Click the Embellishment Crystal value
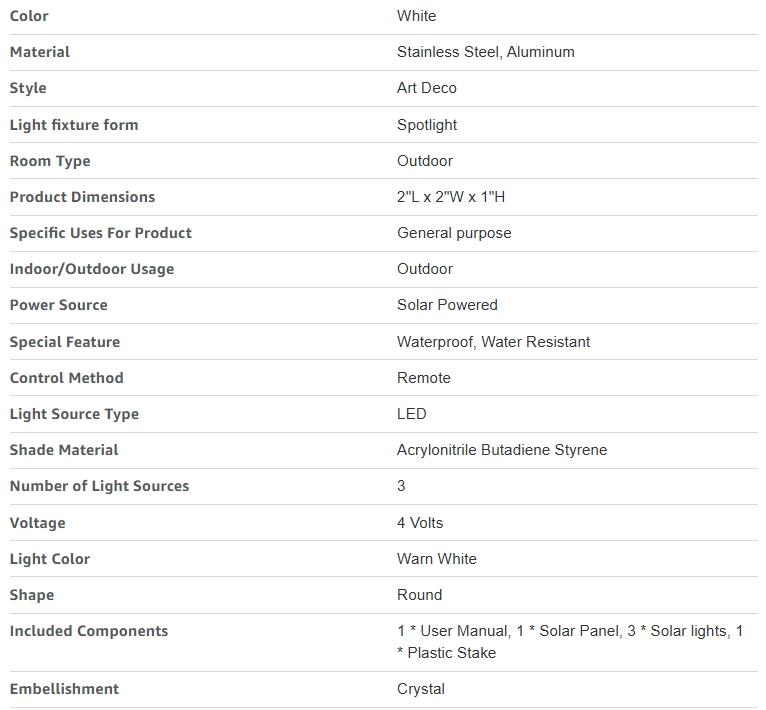The image size is (766, 710). click(421, 689)
